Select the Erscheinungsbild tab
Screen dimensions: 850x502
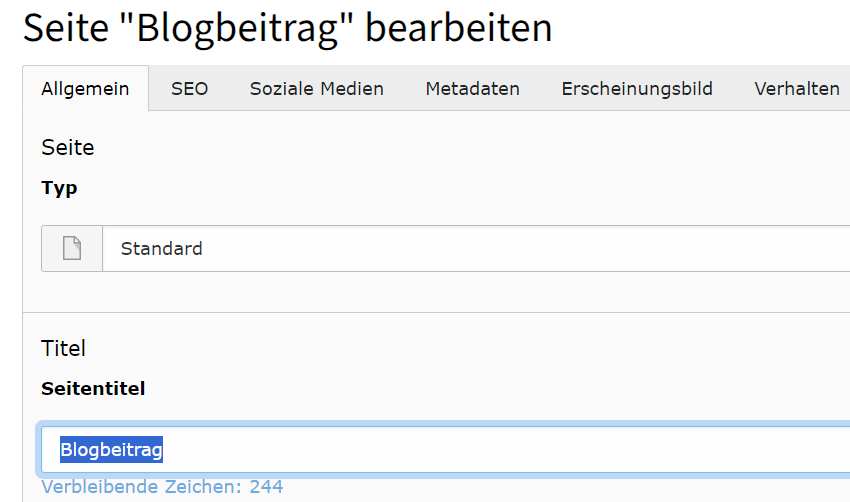637,88
